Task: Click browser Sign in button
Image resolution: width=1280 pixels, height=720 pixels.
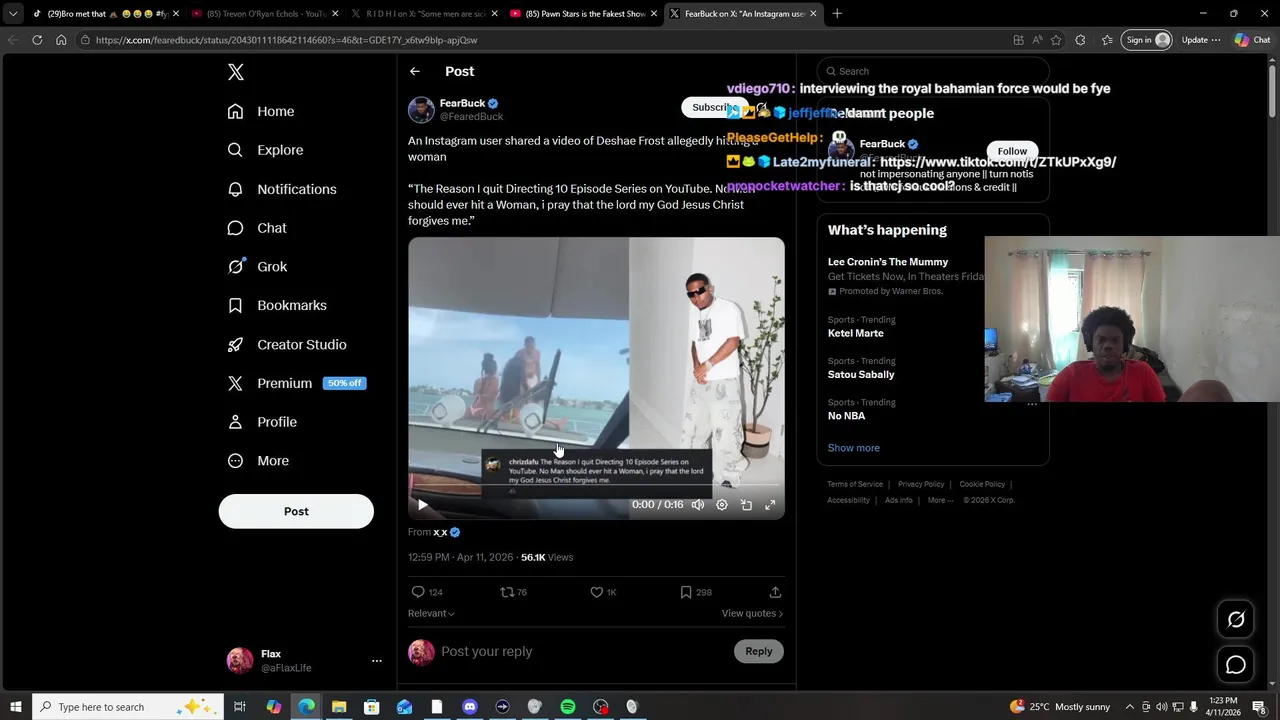Action: 1147,40
